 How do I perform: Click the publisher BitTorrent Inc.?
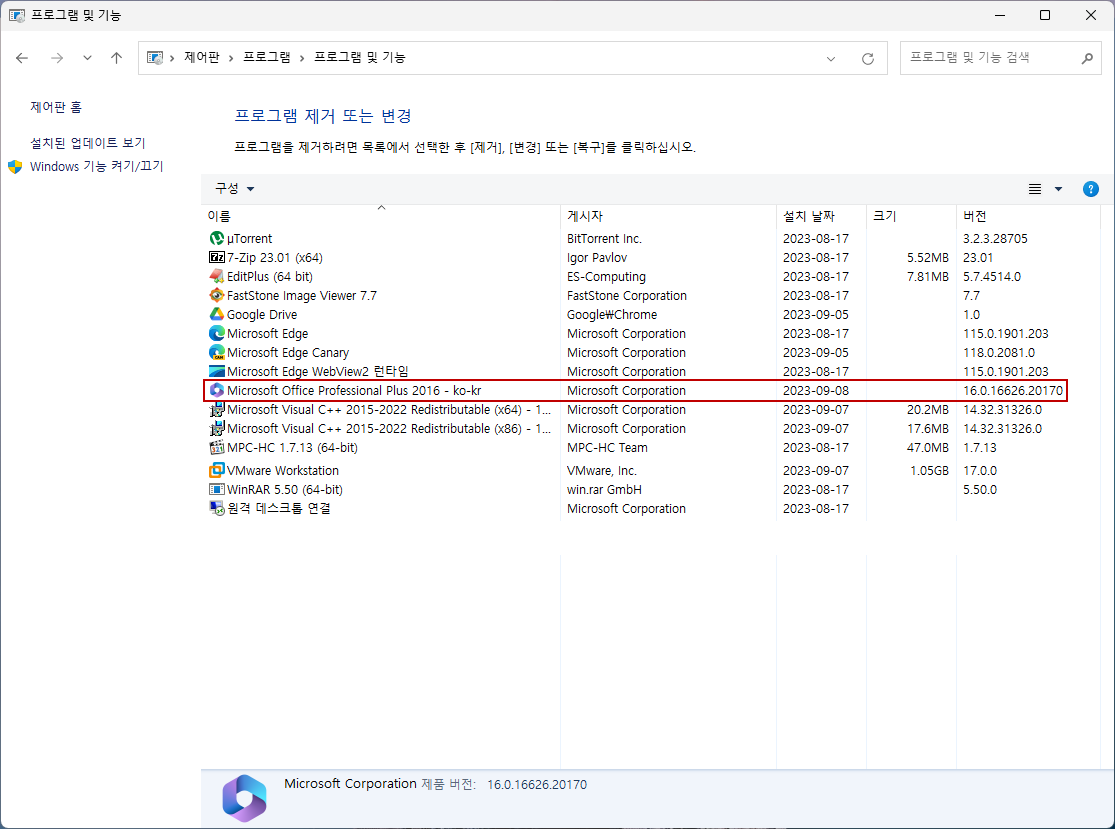pos(604,238)
